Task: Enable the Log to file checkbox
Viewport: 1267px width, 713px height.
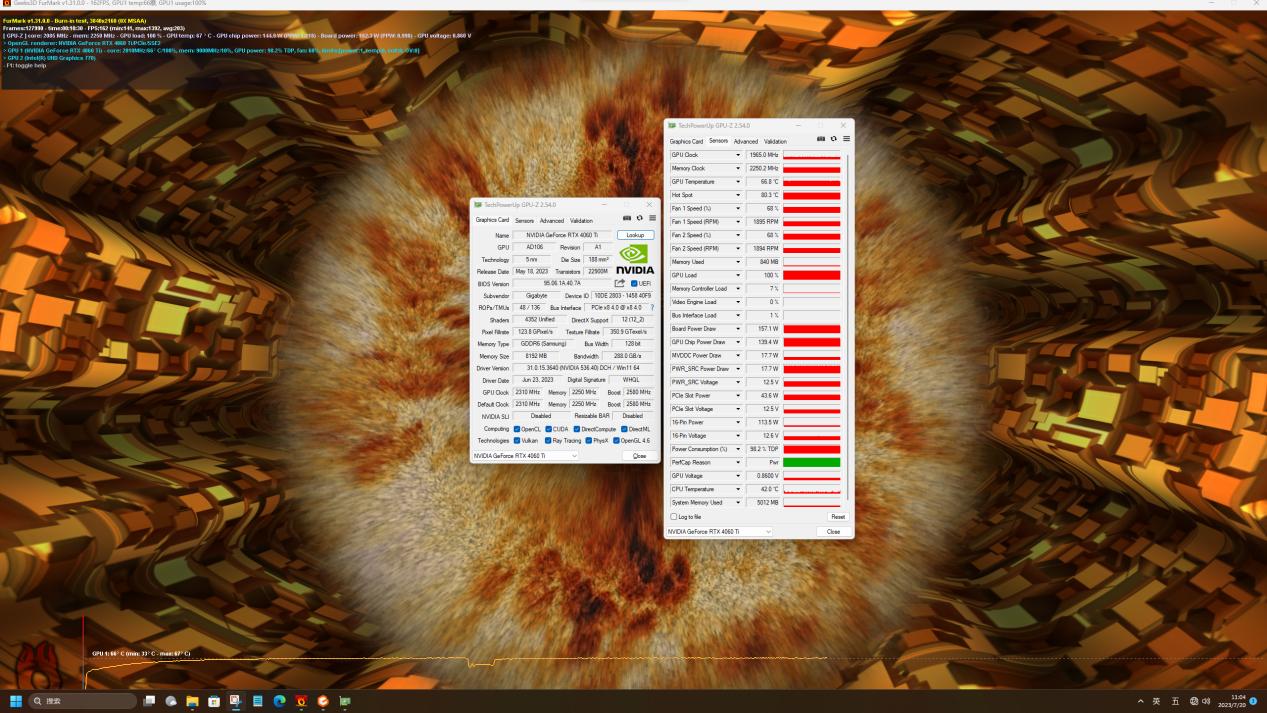Action: pos(674,516)
